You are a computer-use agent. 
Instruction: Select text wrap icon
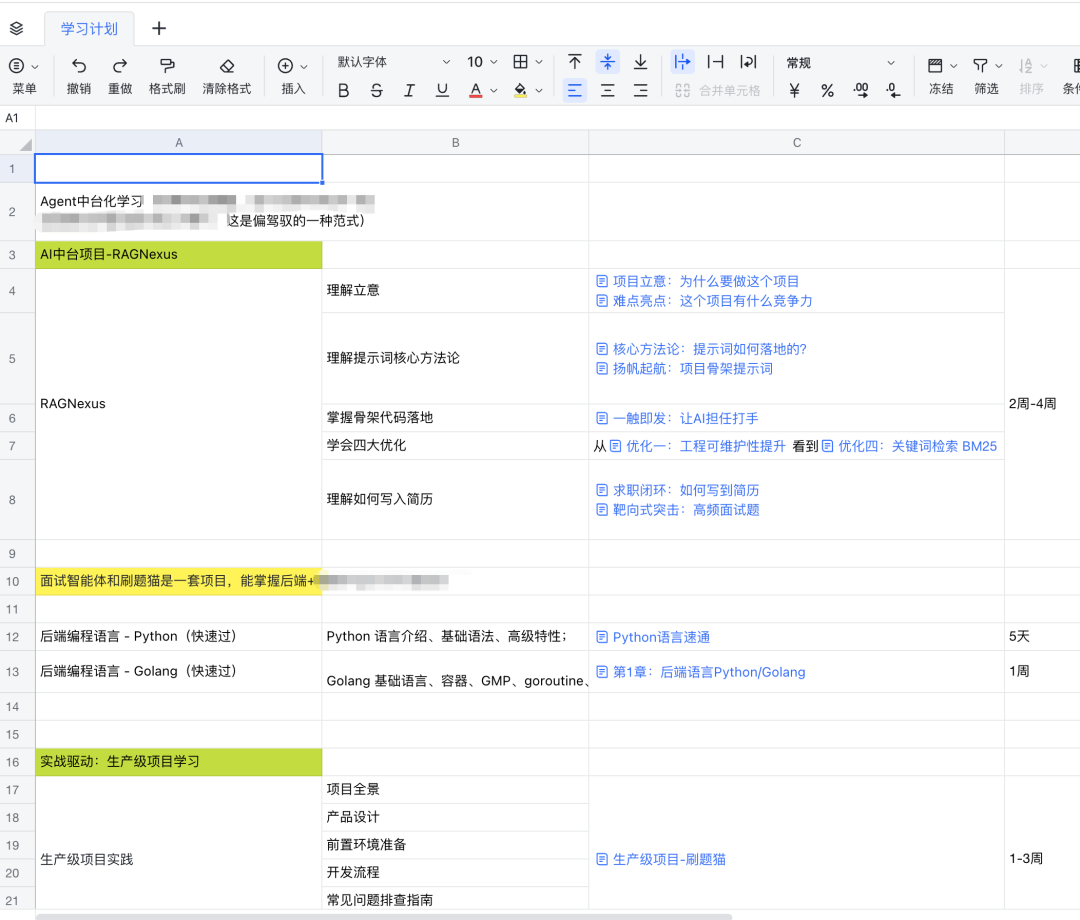(x=748, y=62)
